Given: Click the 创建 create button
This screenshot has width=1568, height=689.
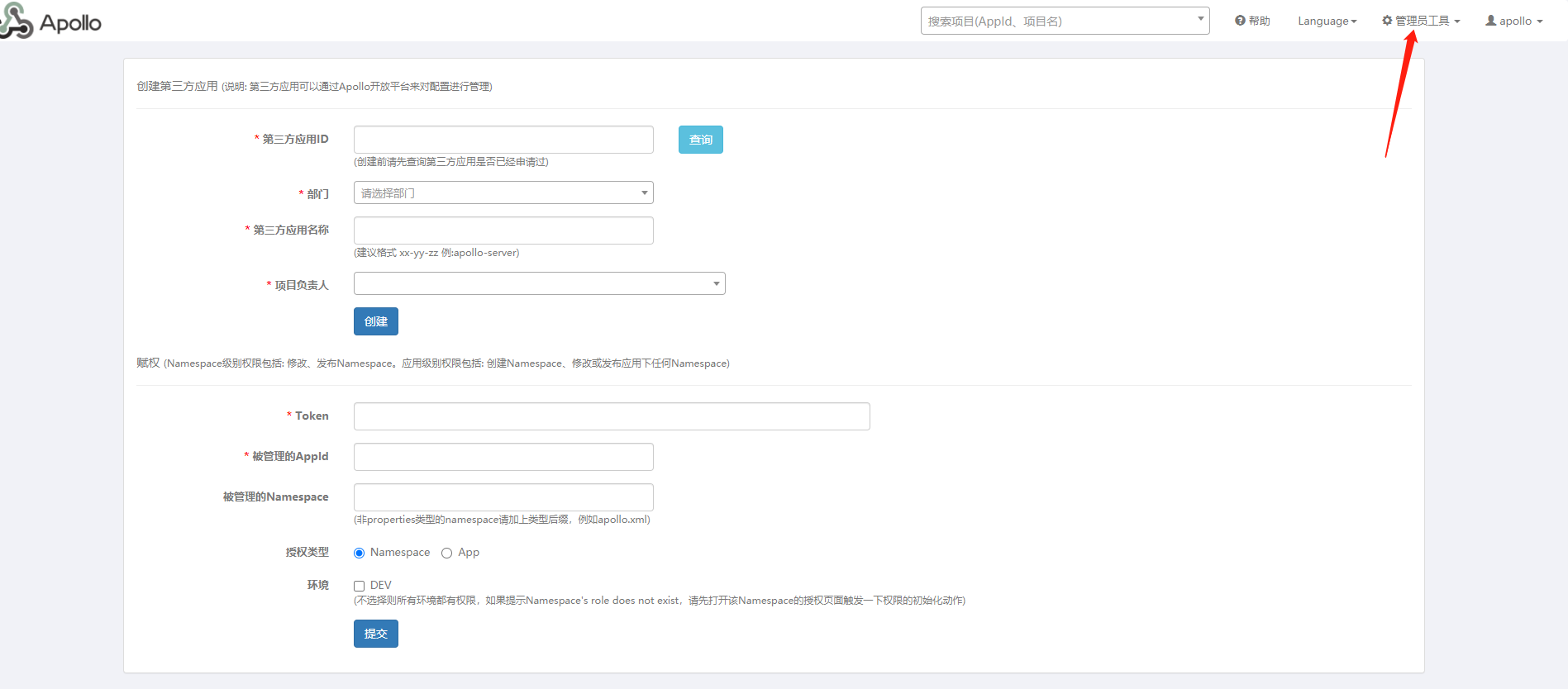Looking at the screenshot, I should point(376,321).
